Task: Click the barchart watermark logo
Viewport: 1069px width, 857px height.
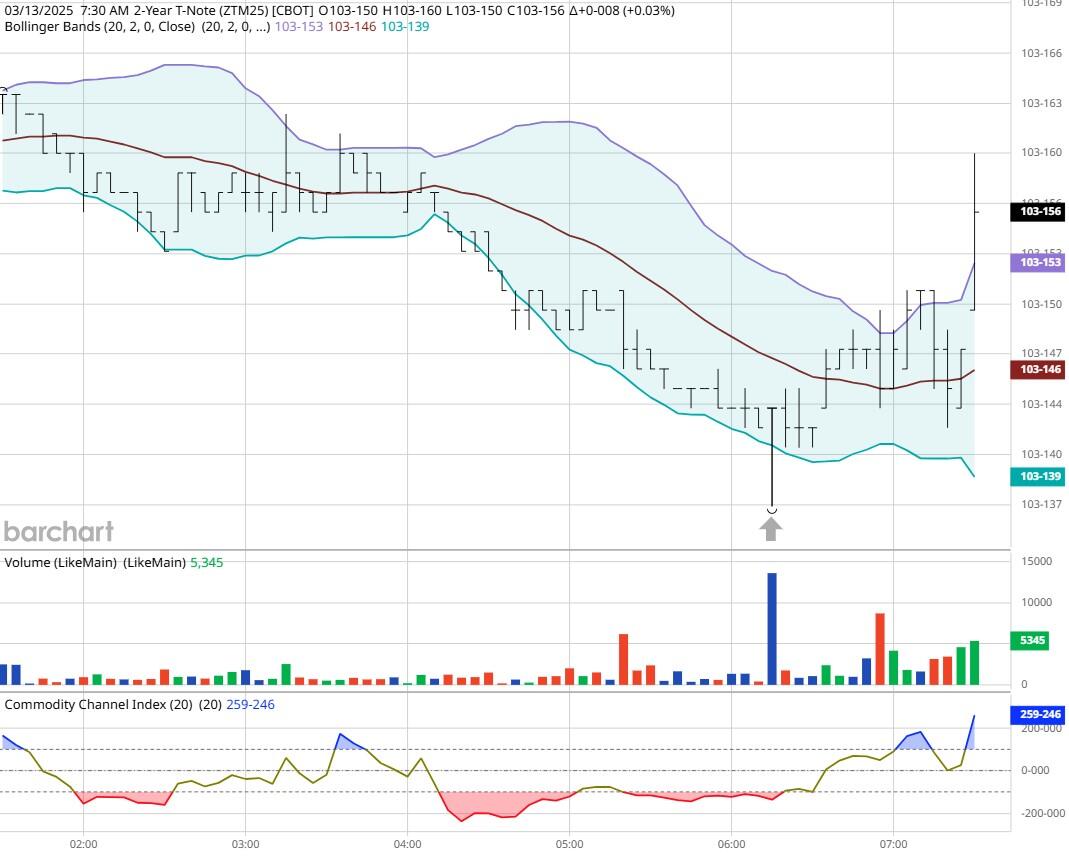Action: (x=58, y=531)
